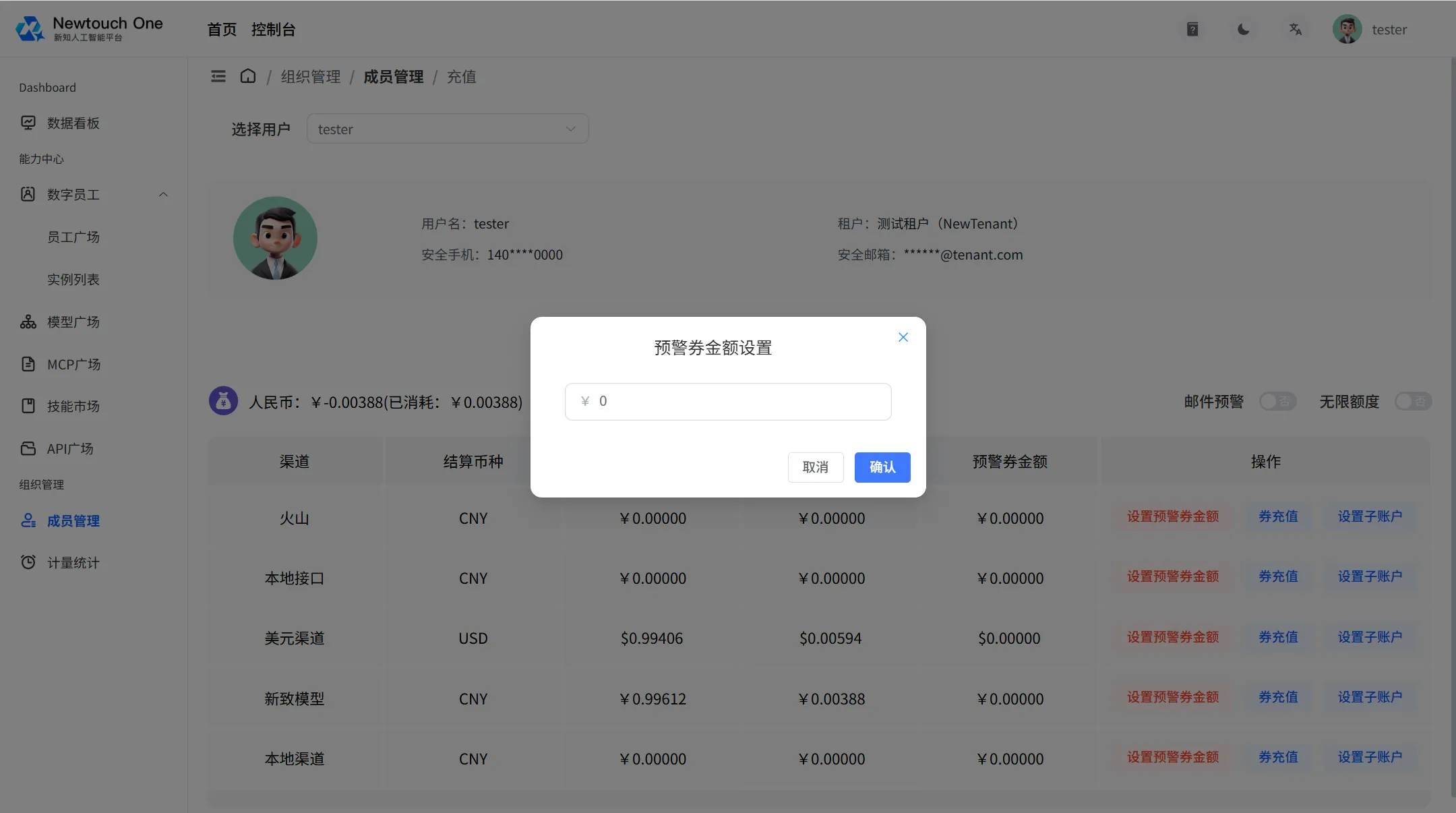Click 设置子账户 for the 美元渠道 row

(x=1370, y=637)
